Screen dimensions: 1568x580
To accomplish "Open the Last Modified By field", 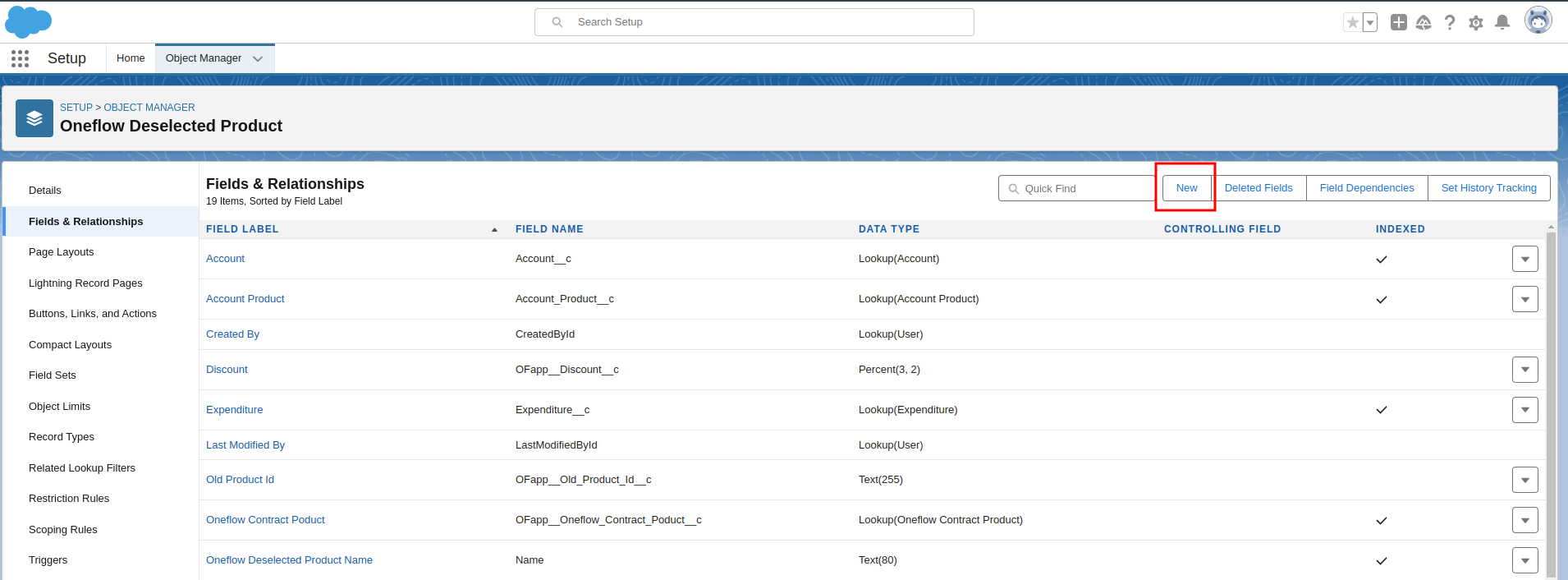I will point(245,445).
